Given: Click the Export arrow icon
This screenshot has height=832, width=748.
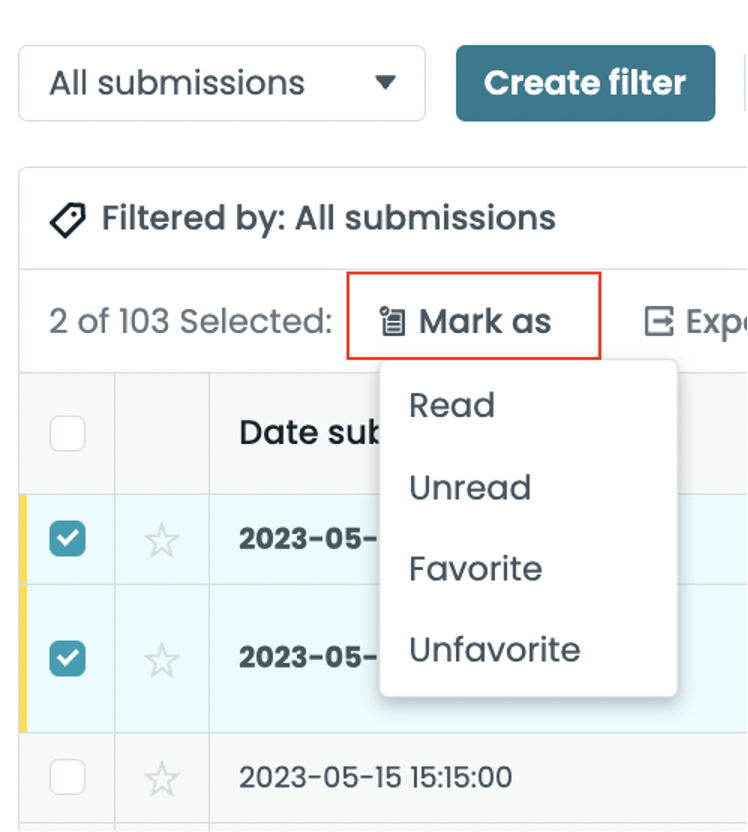Looking at the screenshot, I should 658,322.
